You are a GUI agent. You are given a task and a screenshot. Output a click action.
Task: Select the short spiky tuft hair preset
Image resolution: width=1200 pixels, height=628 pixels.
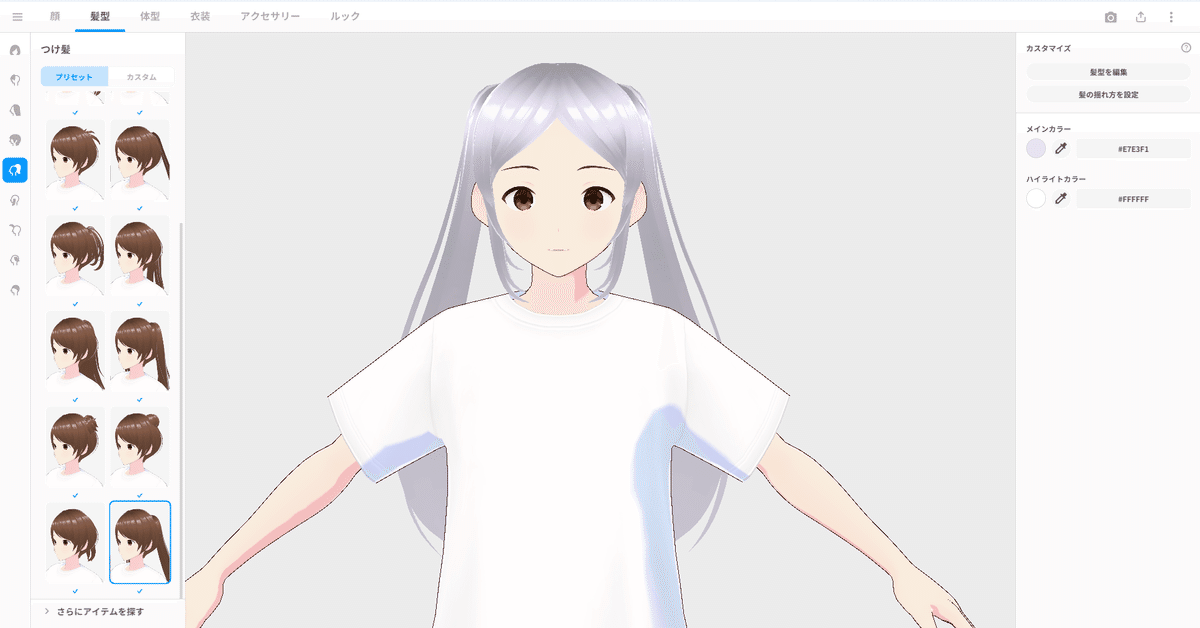[75, 162]
